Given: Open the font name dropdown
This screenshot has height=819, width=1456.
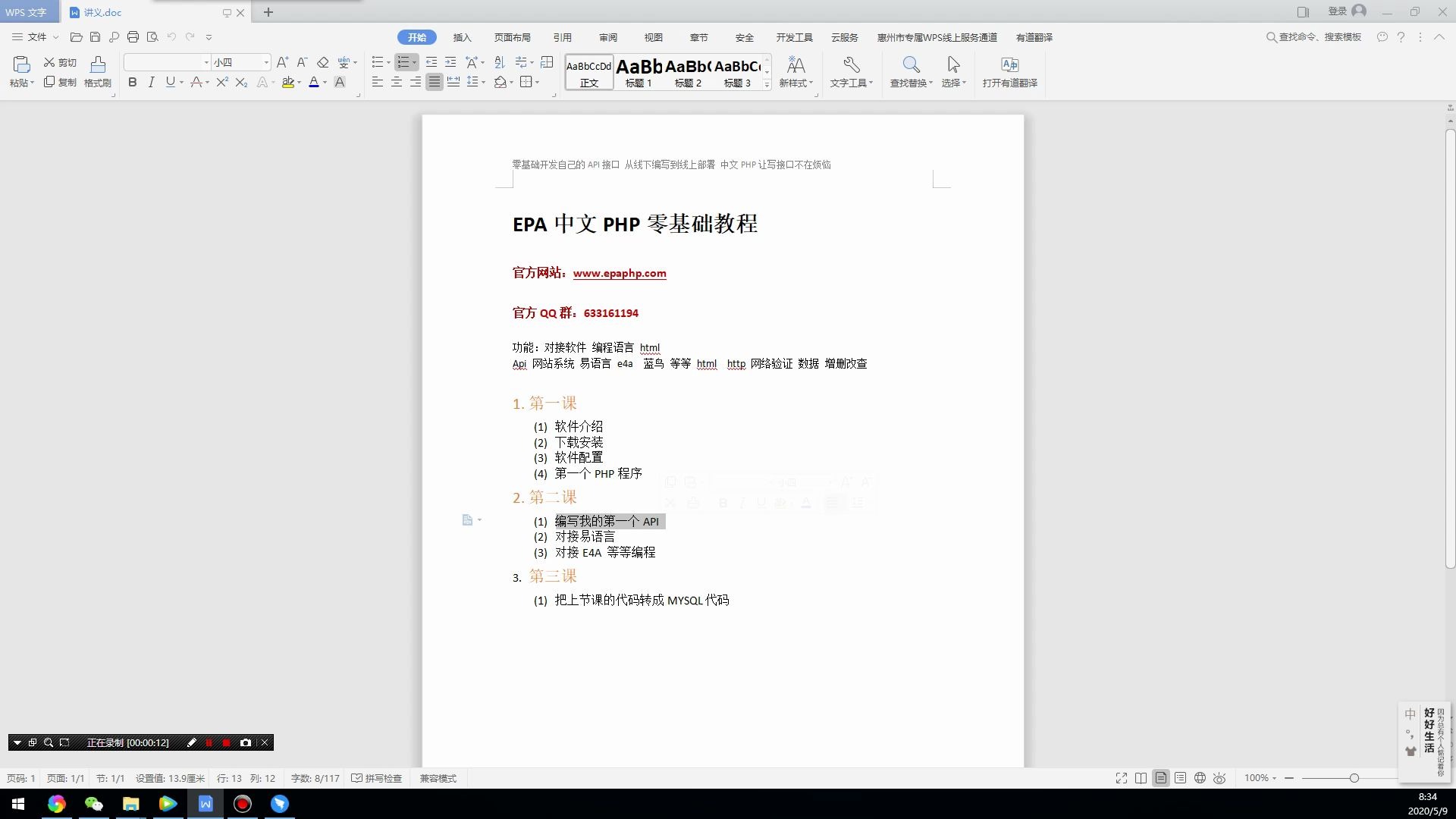Looking at the screenshot, I should 206,62.
